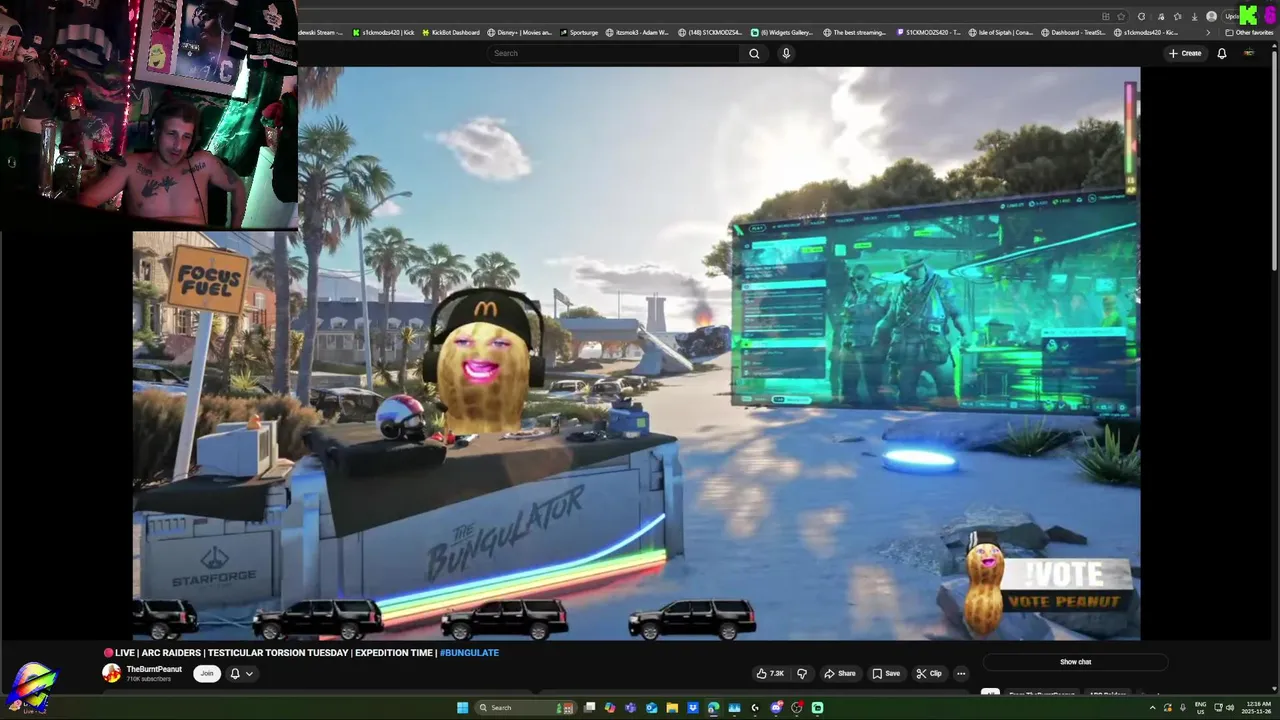Open the clock showing 12:16 AM
The width and height of the screenshot is (1280, 720).
click(1259, 708)
